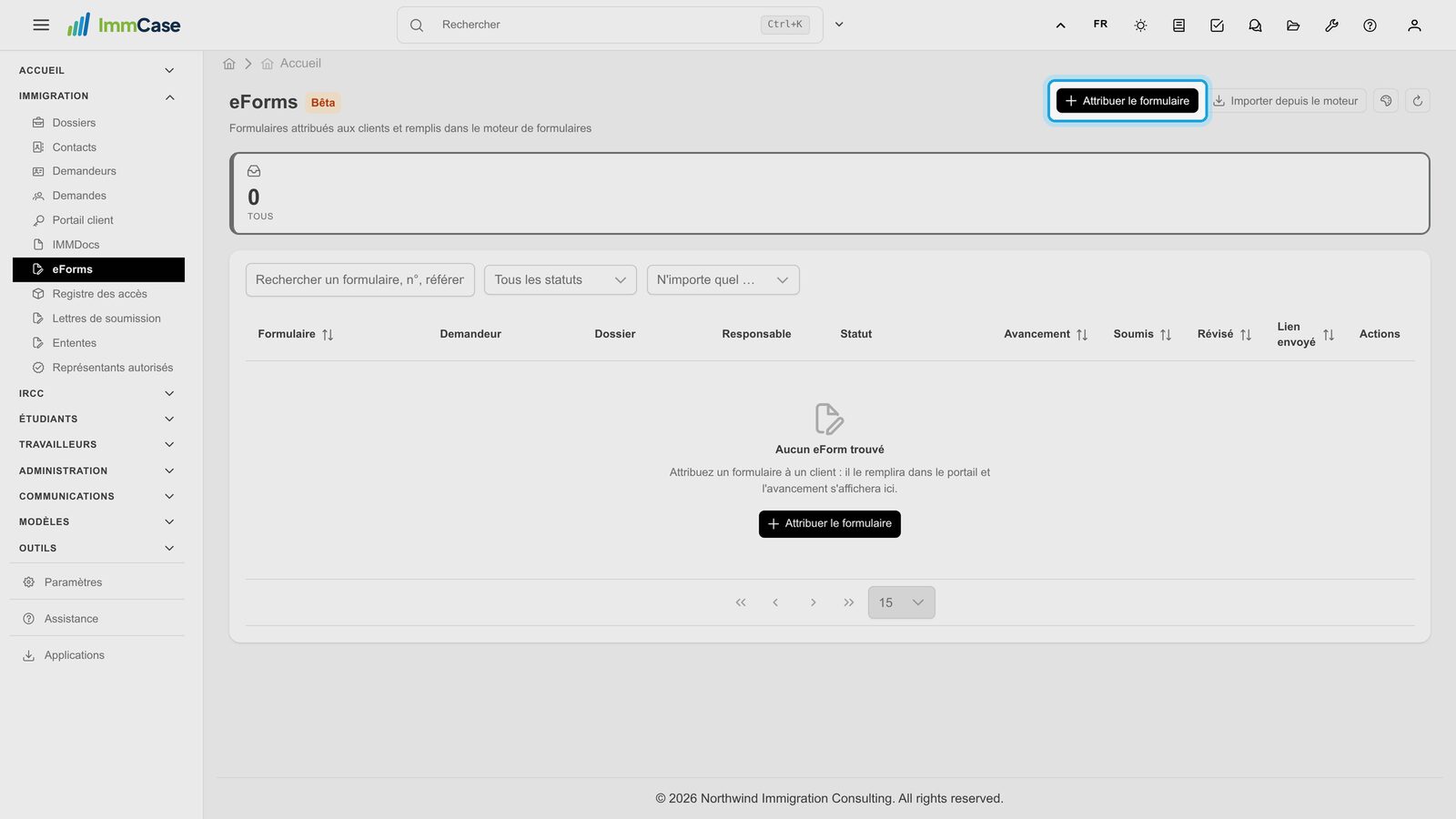Click the home icon in the breadcrumb
Viewport: 1456px width, 819px height.
229,64
